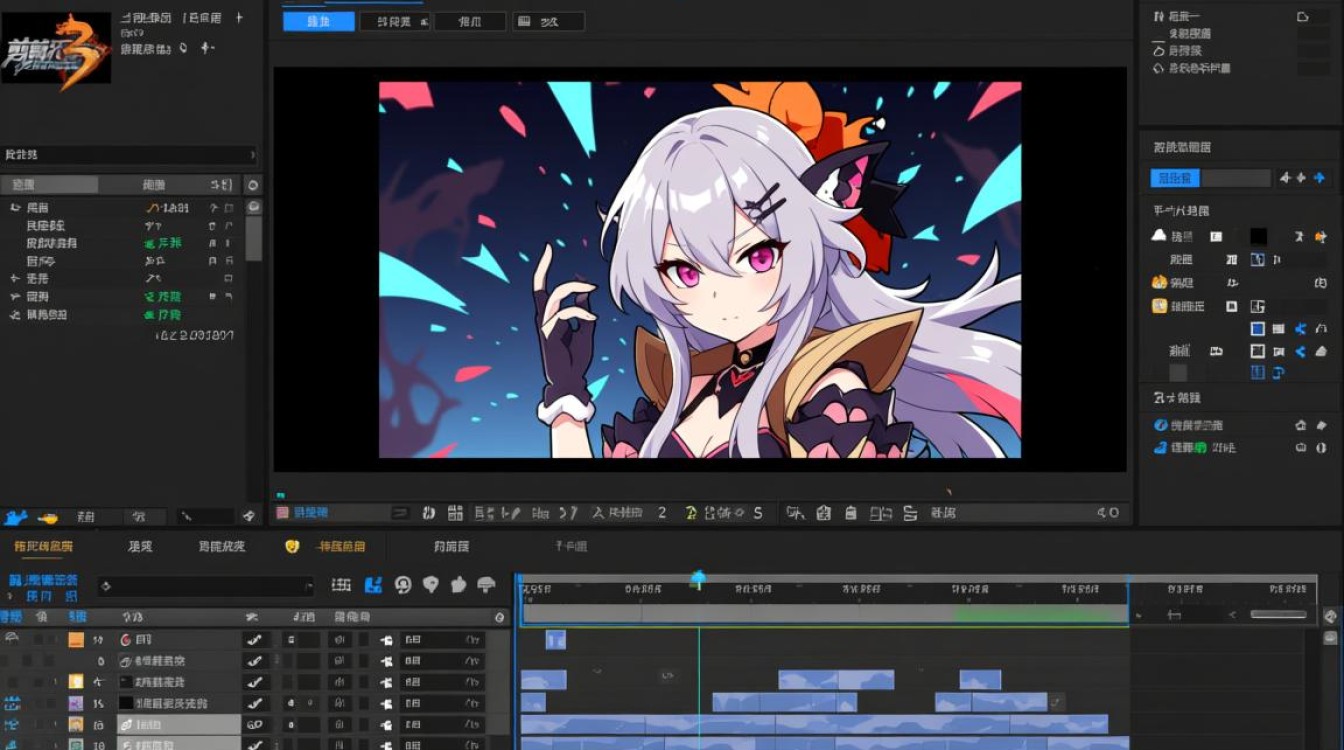Open the orange-underlined first tab of the timeline panel
Screen dimensions: 1344x750
[x=43, y=546]
